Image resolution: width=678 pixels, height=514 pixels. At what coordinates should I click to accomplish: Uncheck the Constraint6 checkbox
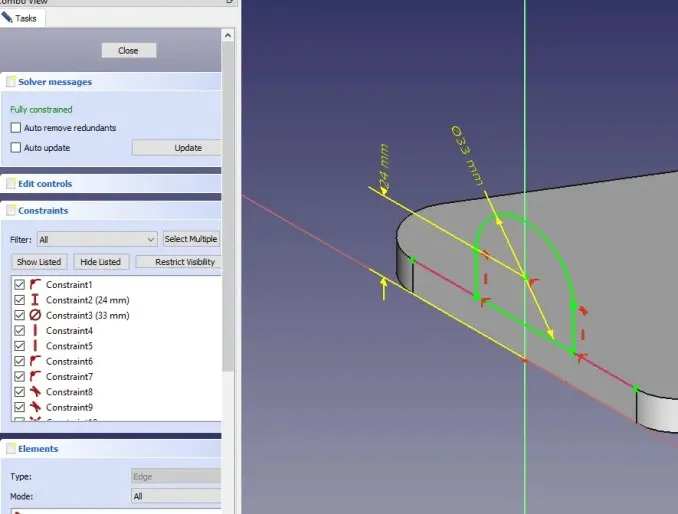[19, 361]
